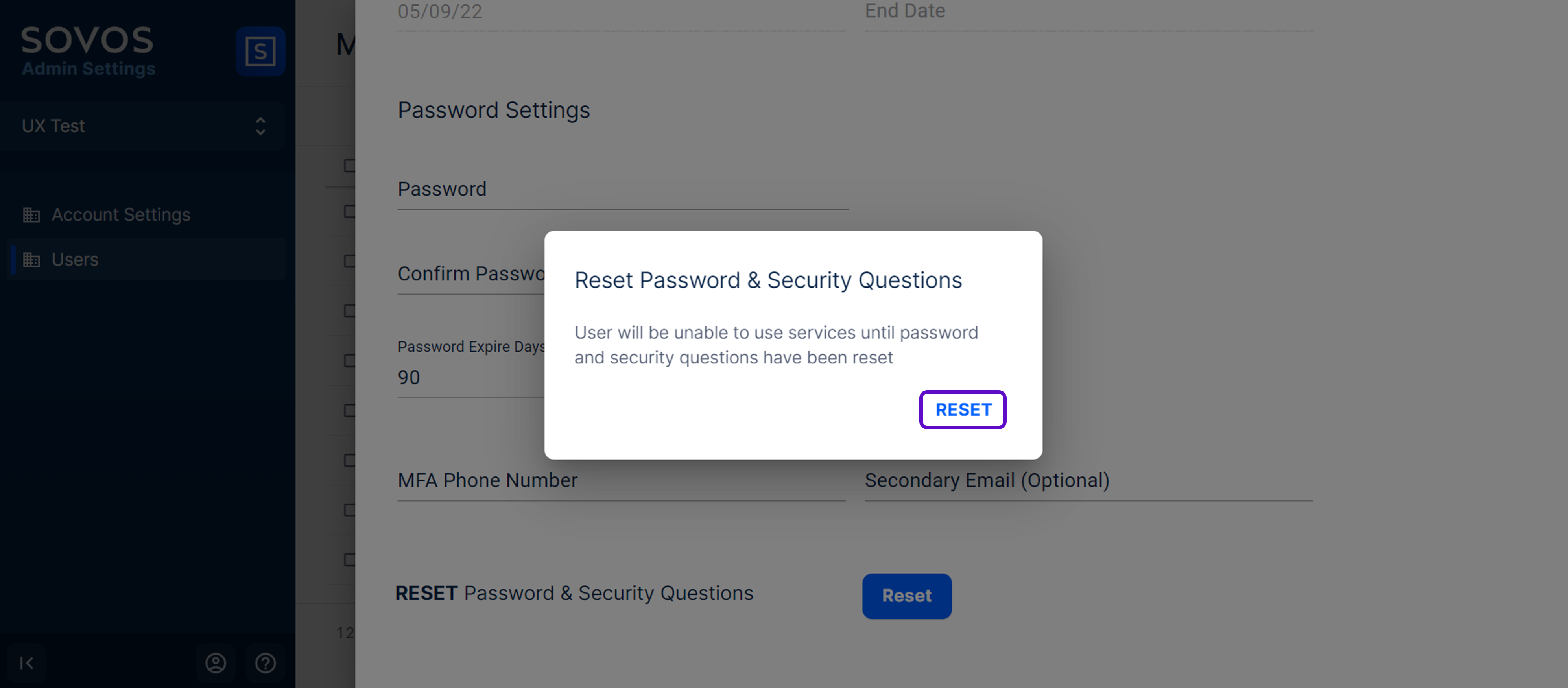
Task: Click the Password input field
Action: (622, 190)
